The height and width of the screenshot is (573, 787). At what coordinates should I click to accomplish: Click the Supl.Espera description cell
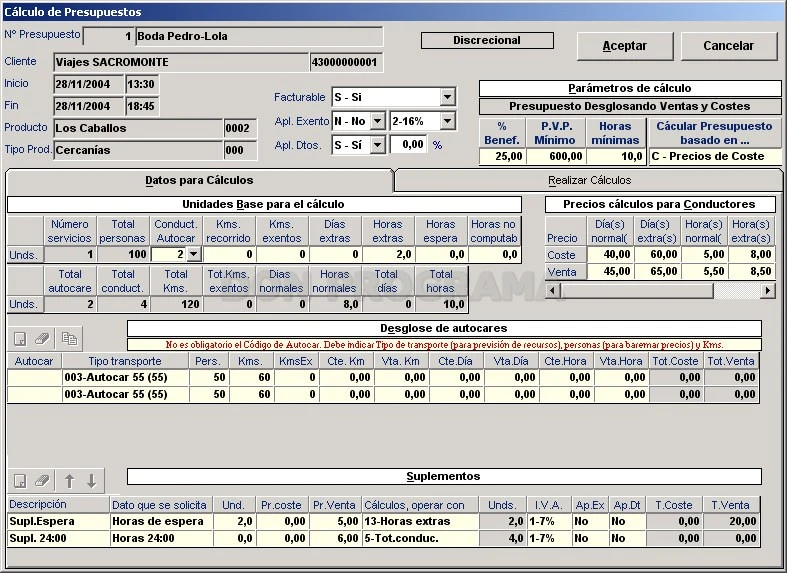[x=58, y=521]
